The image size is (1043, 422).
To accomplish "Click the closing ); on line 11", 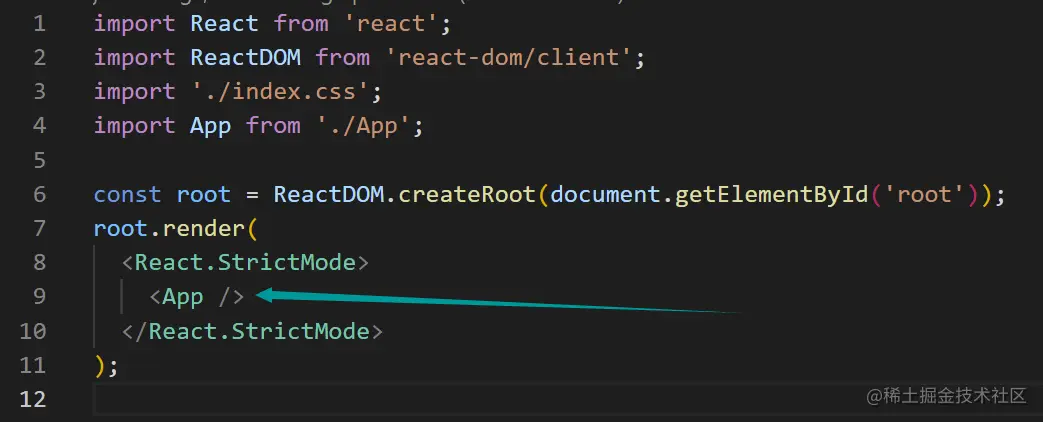I will [x=106, y=365].
